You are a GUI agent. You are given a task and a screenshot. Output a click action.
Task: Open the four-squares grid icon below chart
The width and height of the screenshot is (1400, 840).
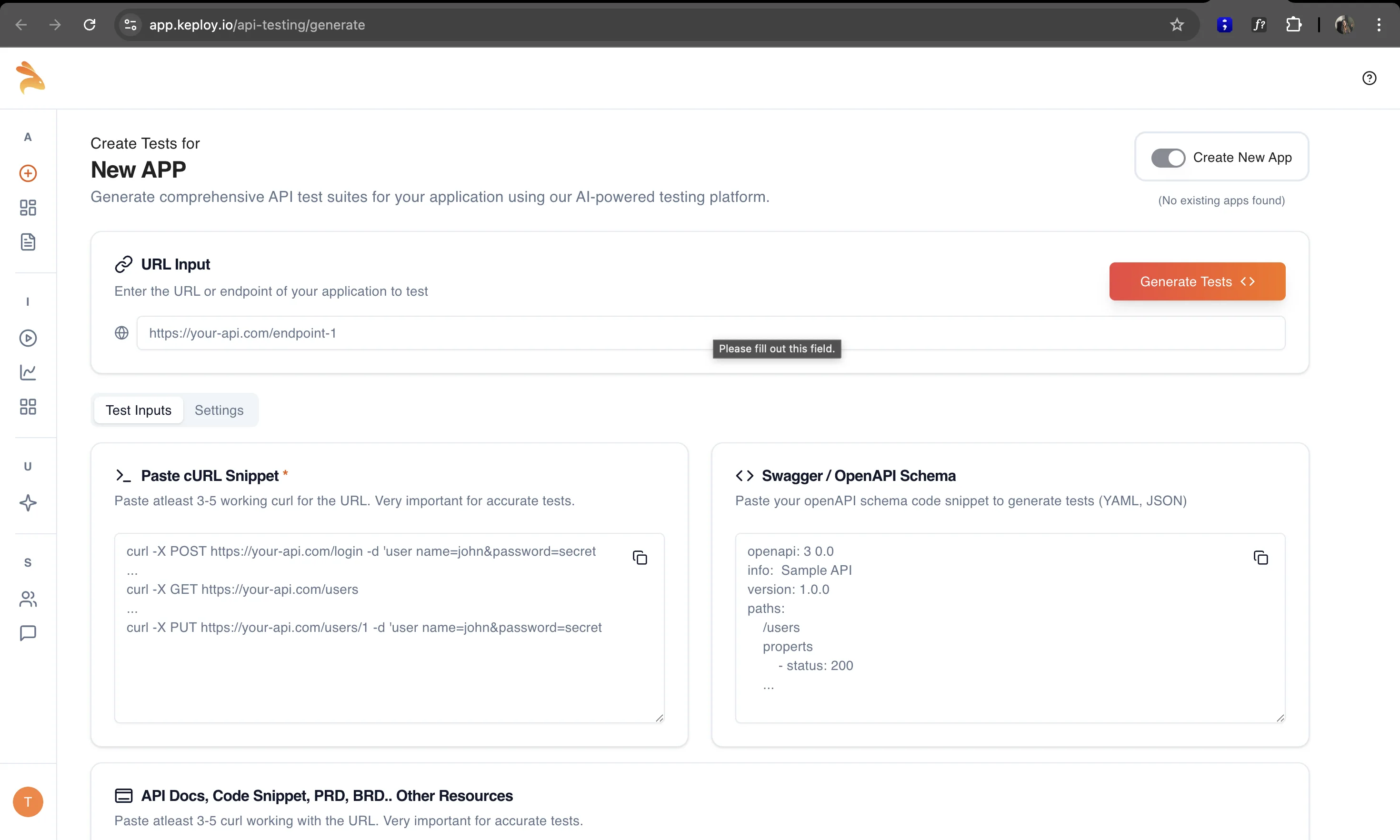click(28, 406)
